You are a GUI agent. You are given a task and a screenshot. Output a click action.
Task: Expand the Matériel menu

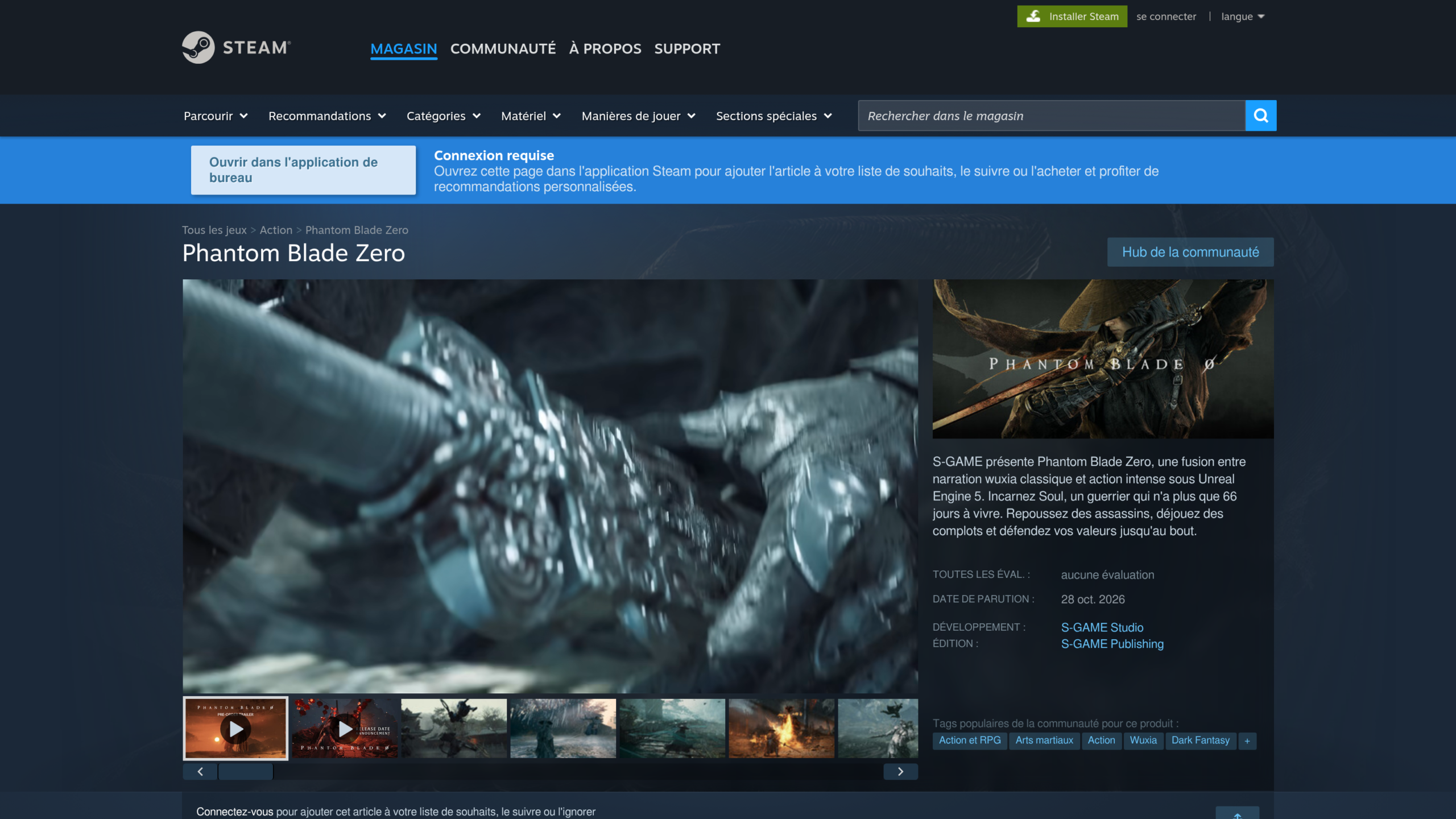coord(531,116)
